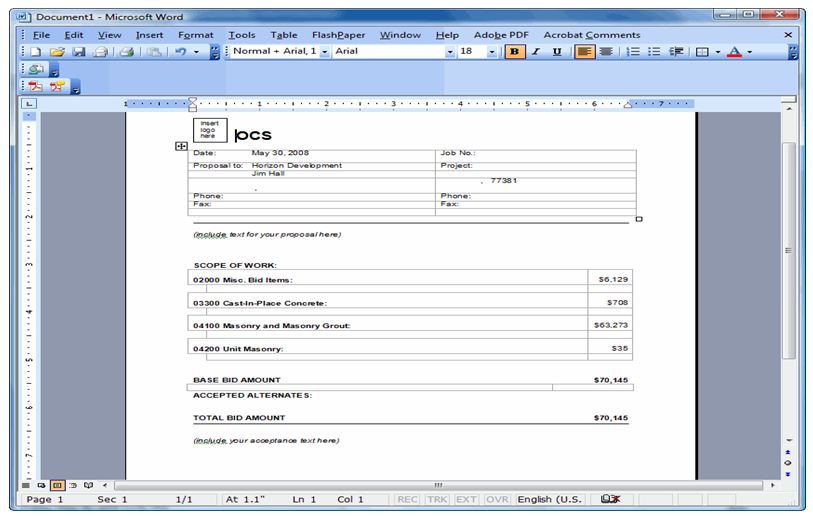The height and width of the screenshot is (516, 813).
Task: Click the 'Insert logo here' placeholder box
Action: point(209,129)
